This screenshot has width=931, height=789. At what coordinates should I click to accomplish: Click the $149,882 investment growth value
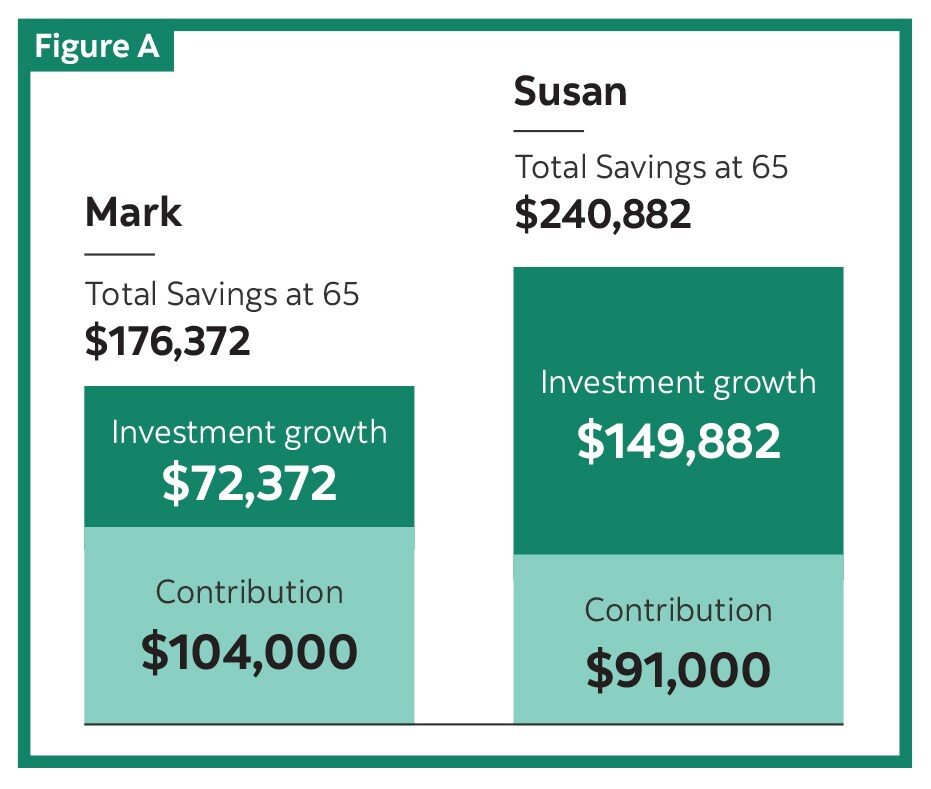678,441
